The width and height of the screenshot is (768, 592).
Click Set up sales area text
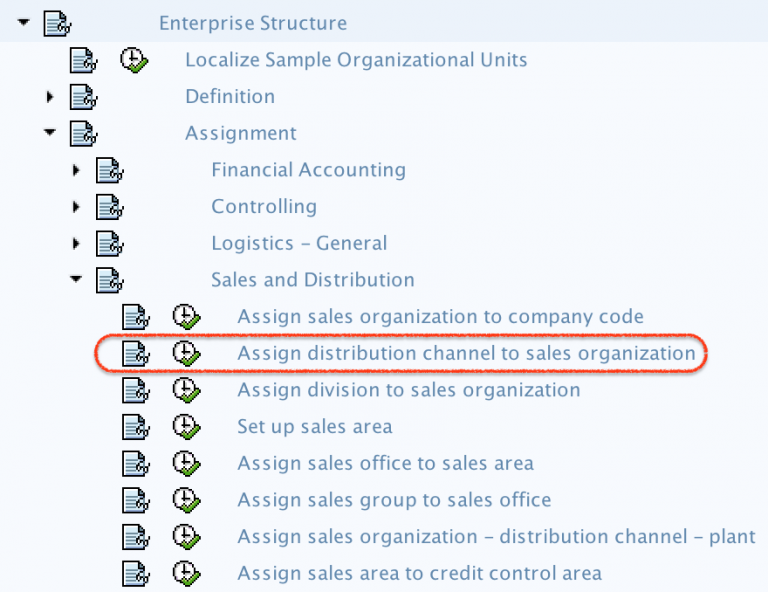click(315, 427)
